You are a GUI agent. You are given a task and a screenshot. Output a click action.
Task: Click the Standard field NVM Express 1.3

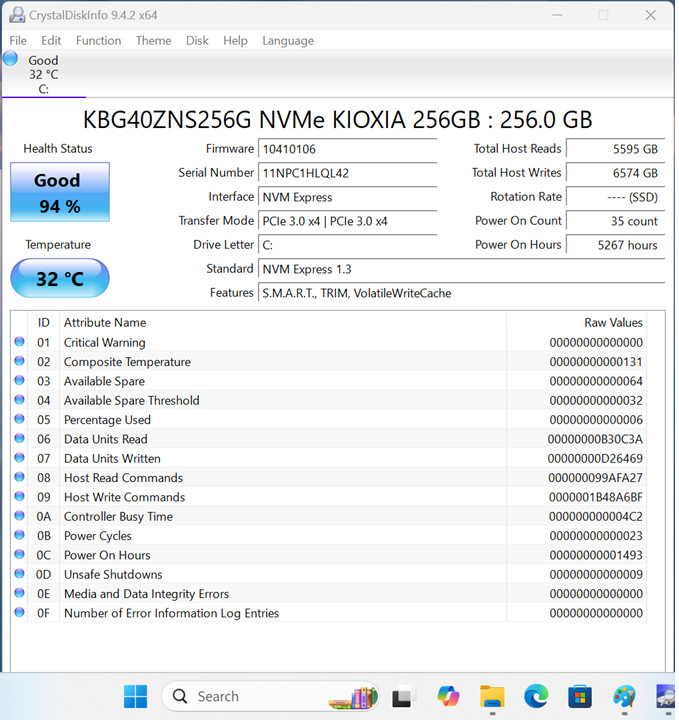461,269
